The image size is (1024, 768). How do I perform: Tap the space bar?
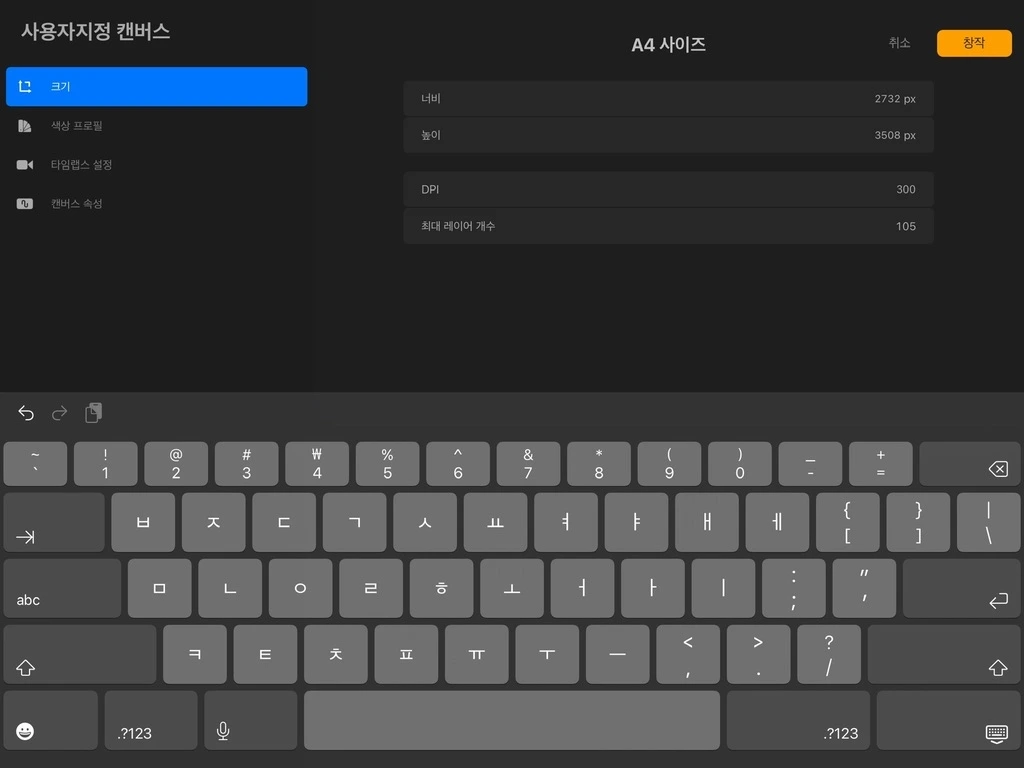(x=512, y=720)
